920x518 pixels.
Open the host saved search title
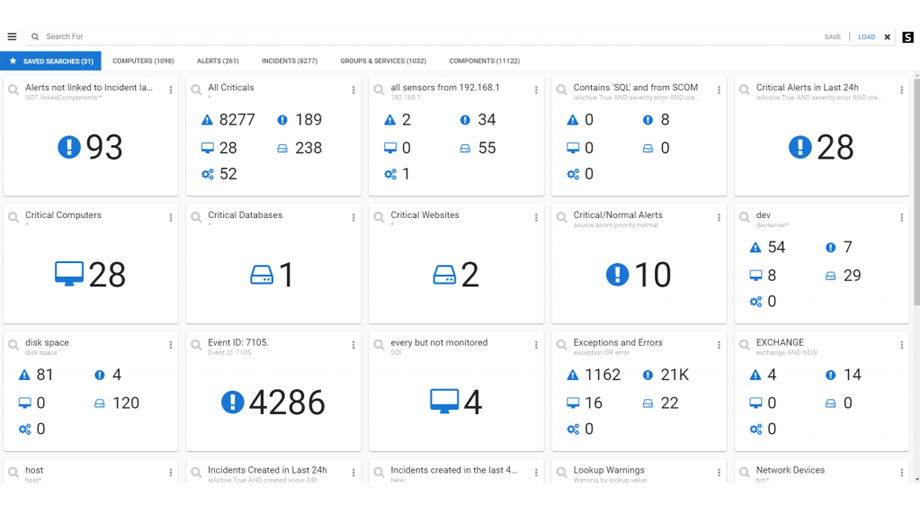34,470
